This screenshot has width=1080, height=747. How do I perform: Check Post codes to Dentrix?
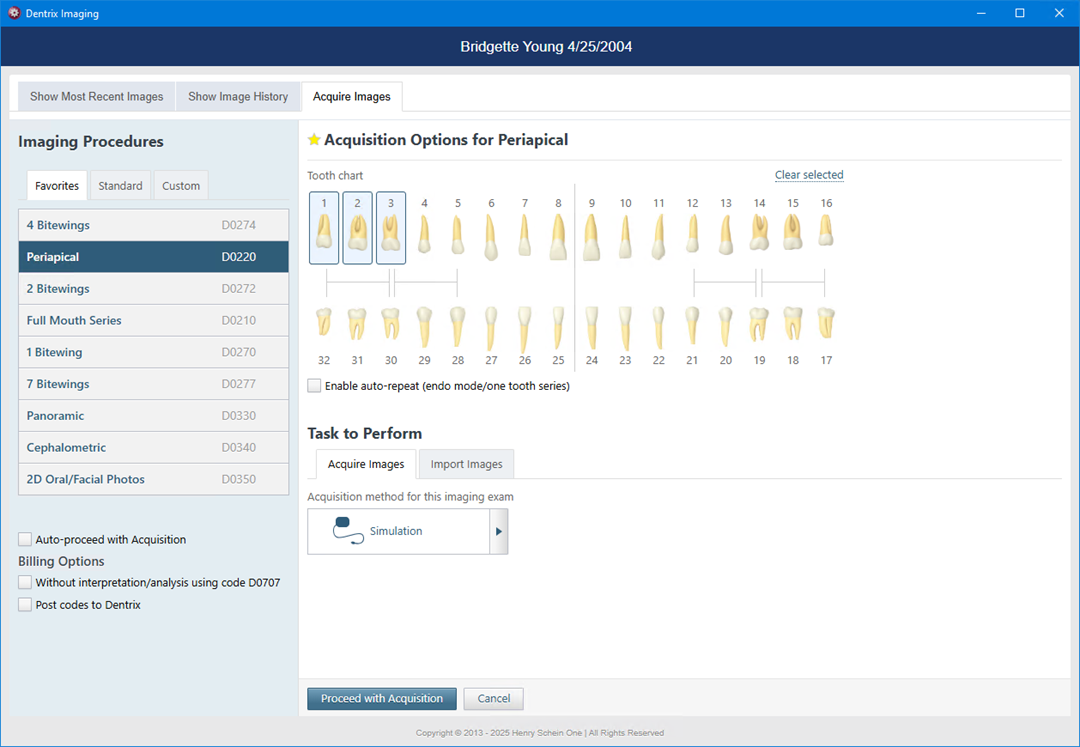25,604
